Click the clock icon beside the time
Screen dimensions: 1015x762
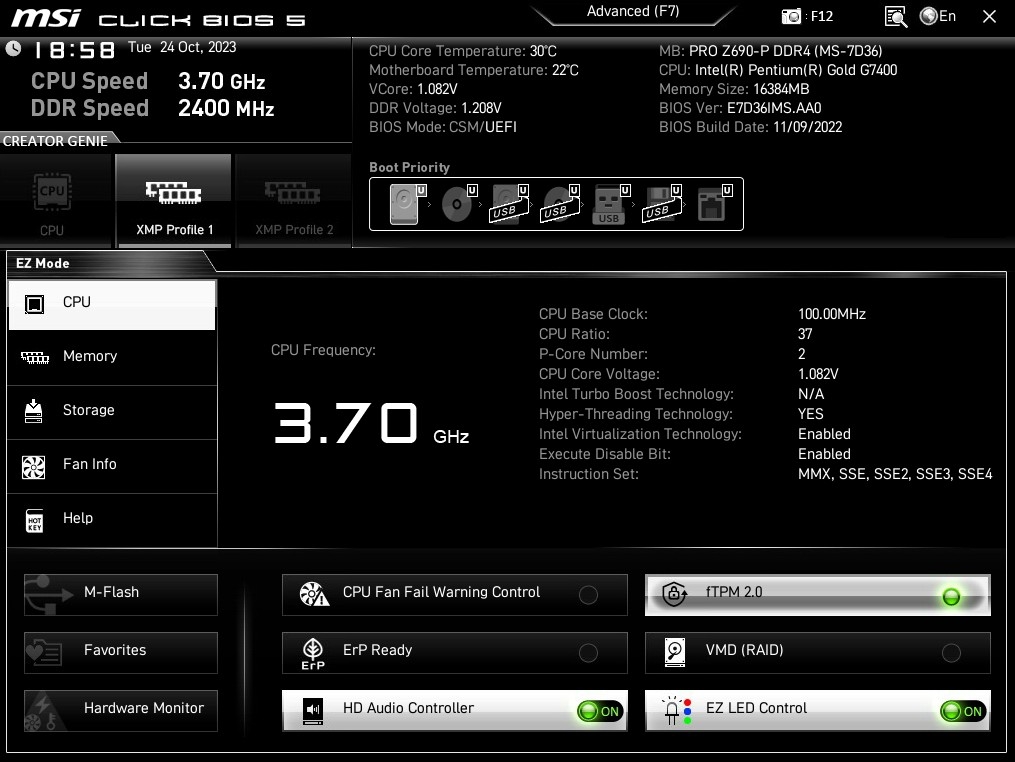[13, 48]
